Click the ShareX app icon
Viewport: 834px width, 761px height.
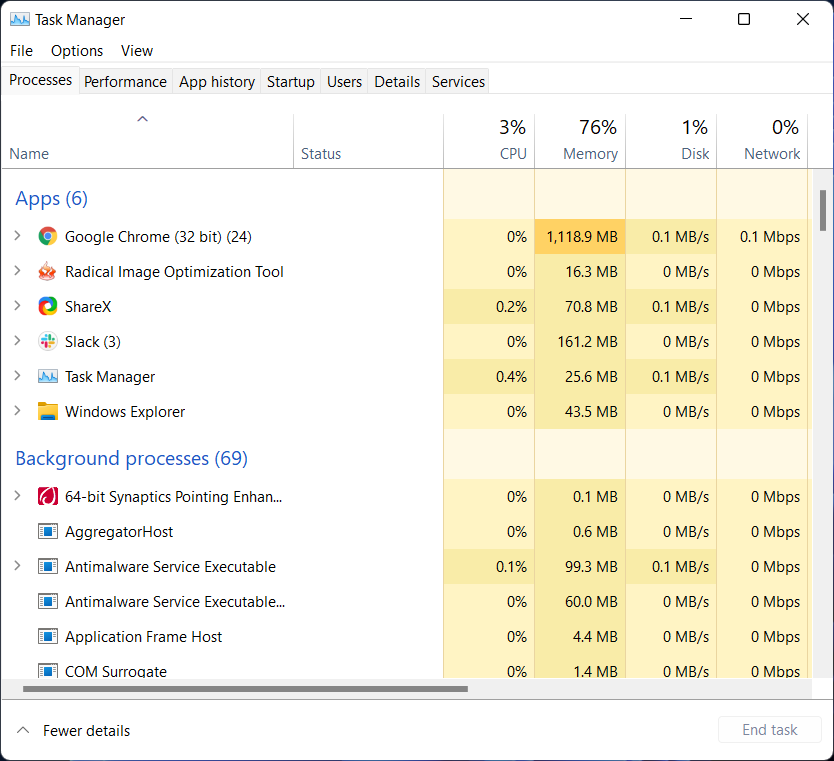tap(48, 306)
